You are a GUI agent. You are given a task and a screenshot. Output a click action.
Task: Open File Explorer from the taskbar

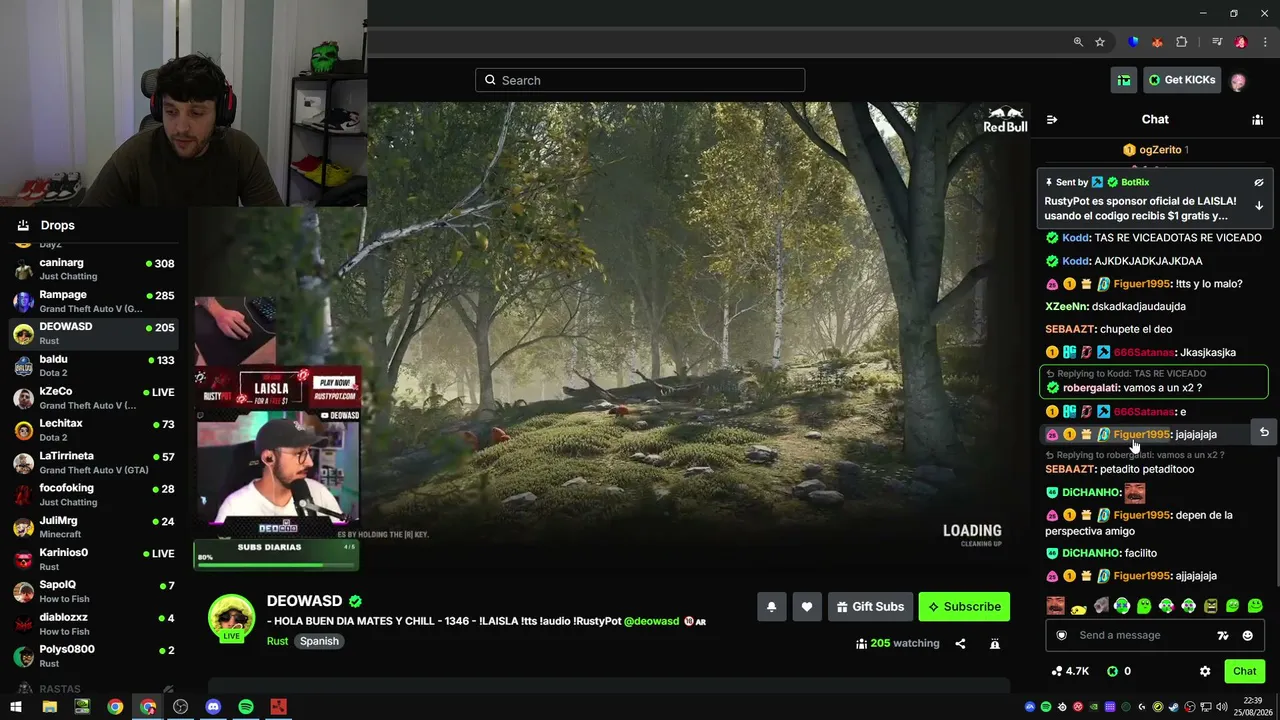[x=49, y=707]
